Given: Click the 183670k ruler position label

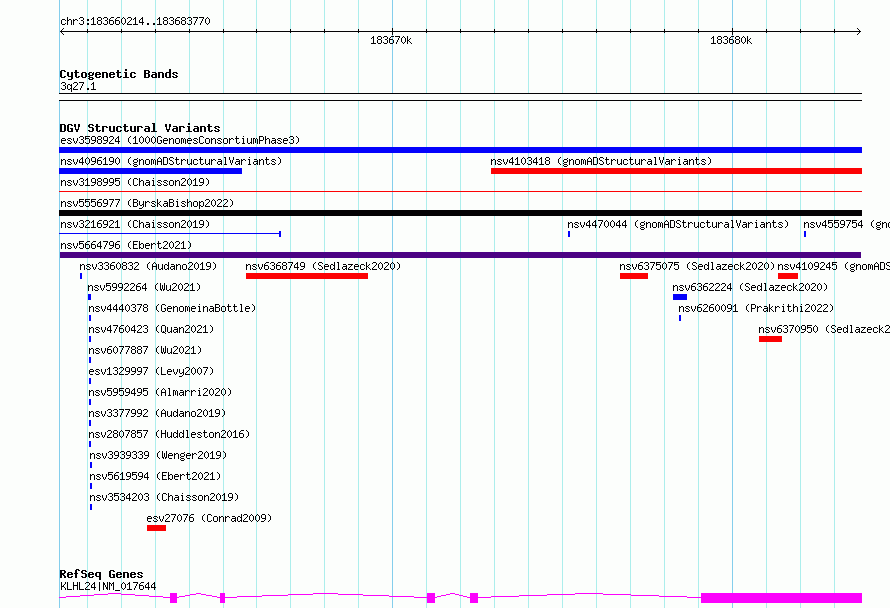Looking at the screenshot, I should (x=391, y=40).
